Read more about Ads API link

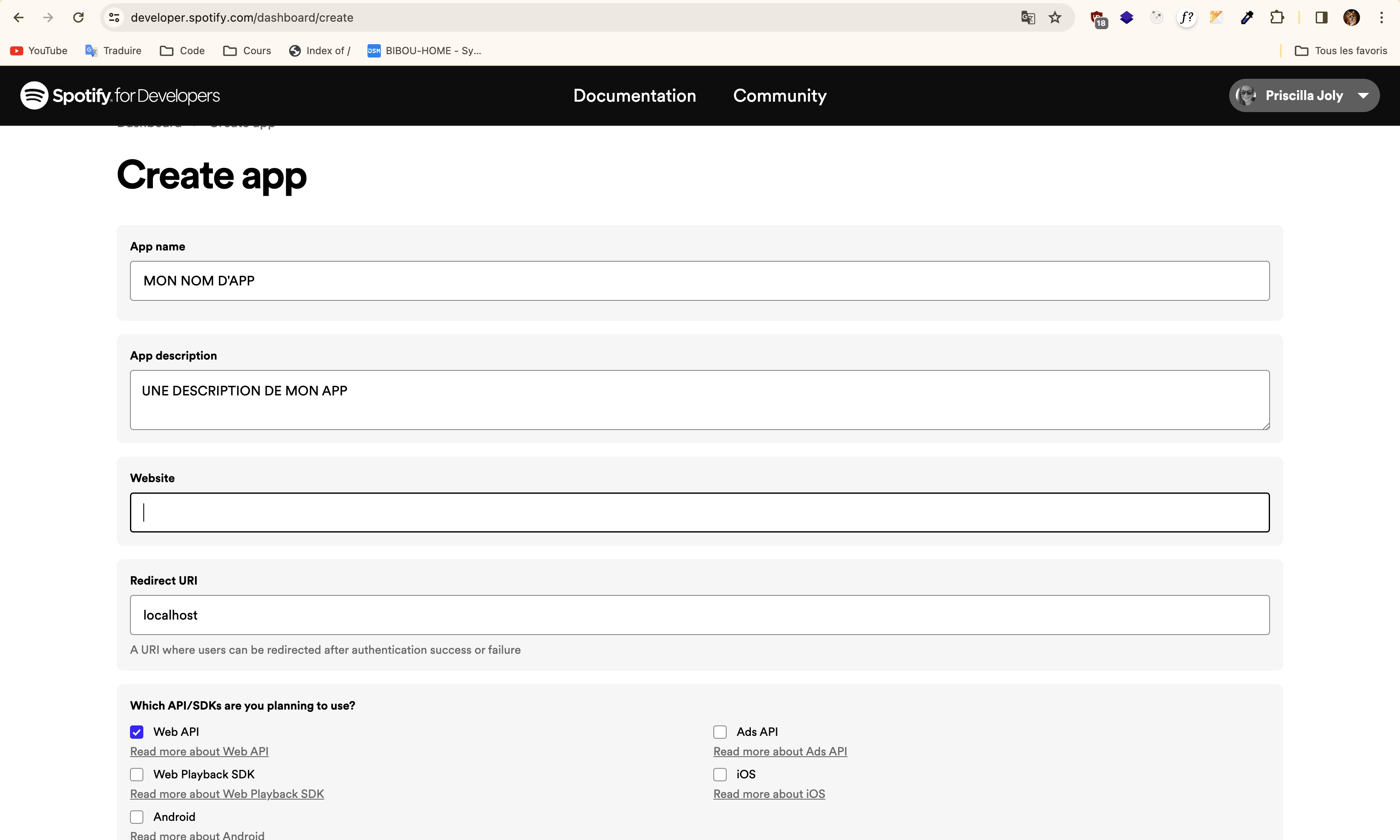point(780,751)
